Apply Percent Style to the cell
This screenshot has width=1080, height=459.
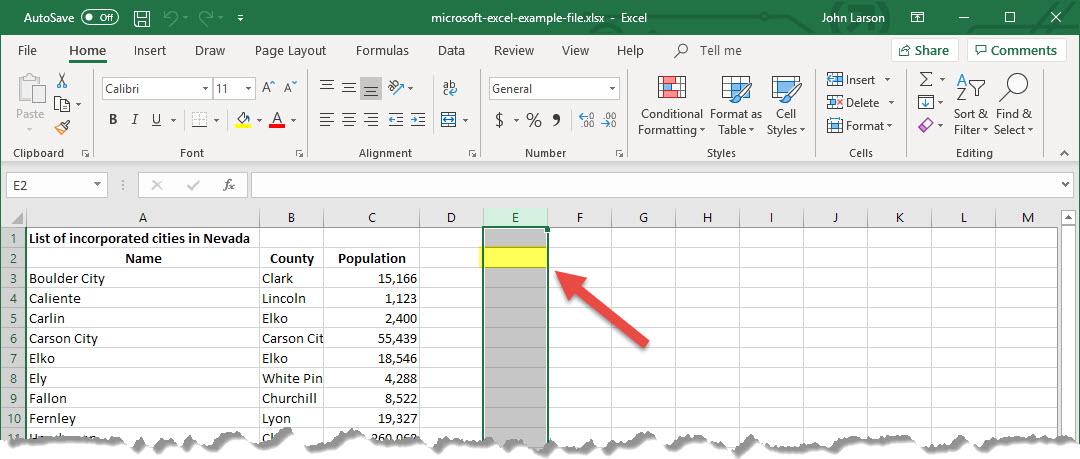(x=533, y=120)
